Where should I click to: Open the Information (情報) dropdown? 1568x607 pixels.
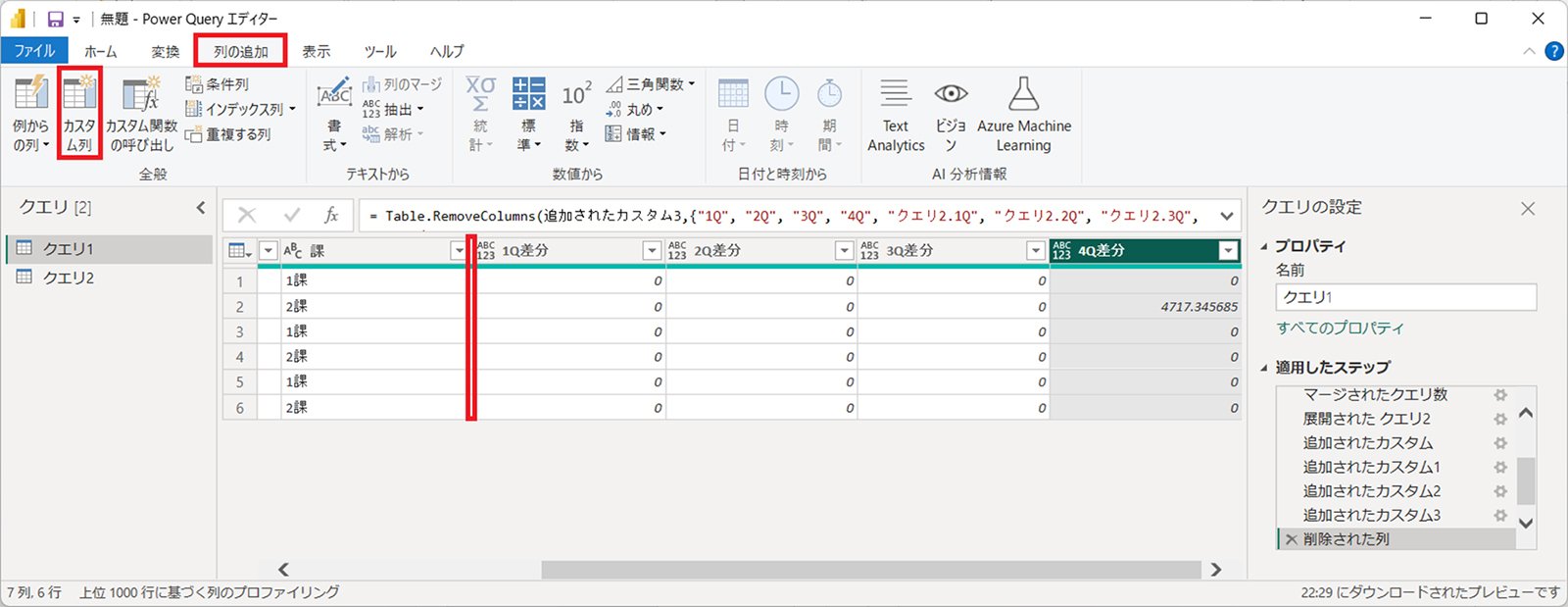click(x=635, y=134)
